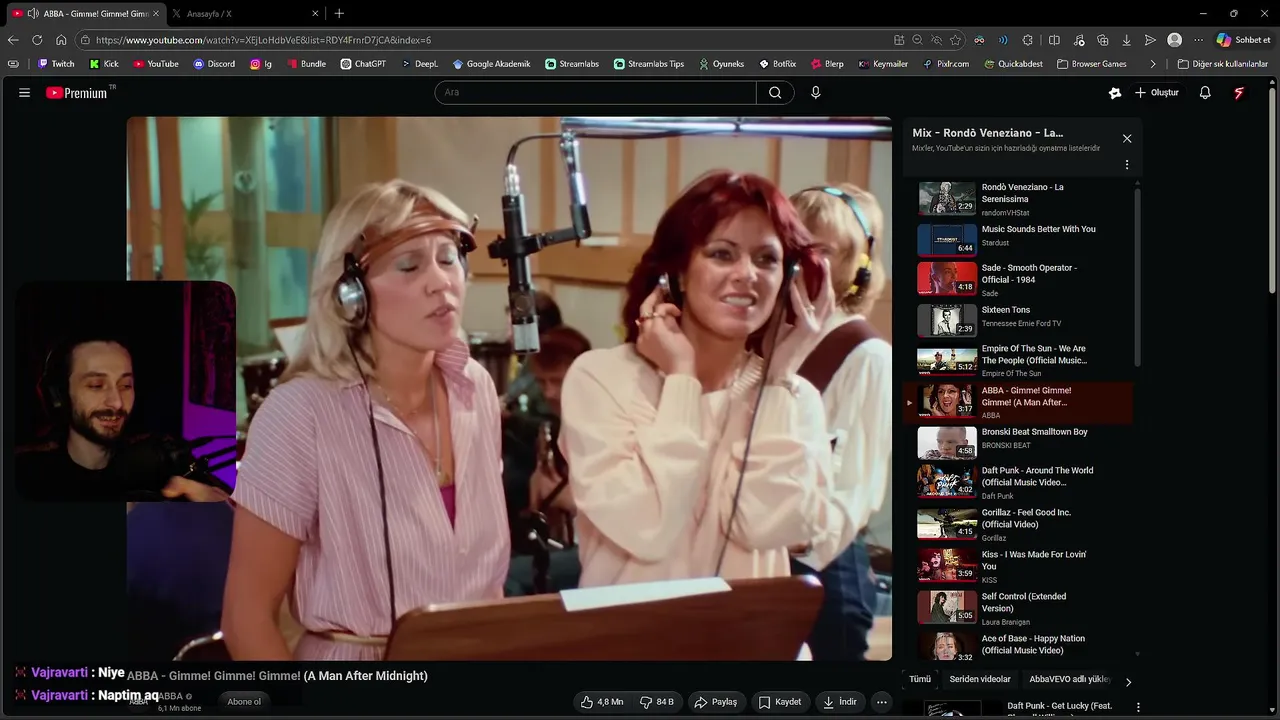Open browser settings ellipsis menu
This screenshot has width=1280, height=720.
[1198, 40]
